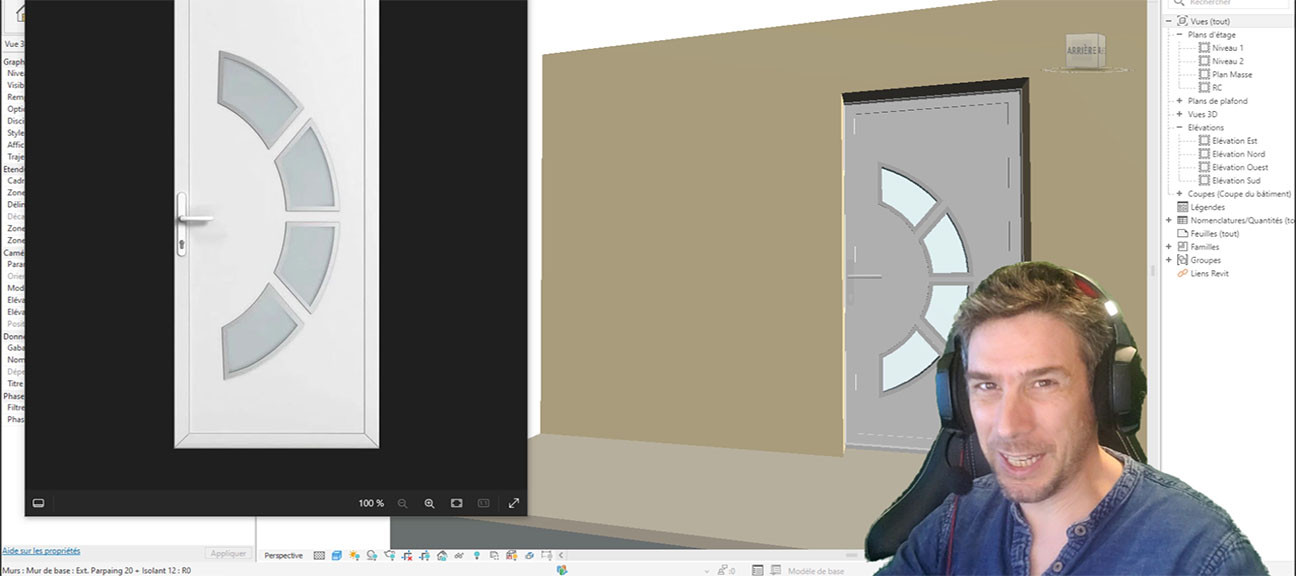1296x576 pixels.
Task: Click the ViewCube in 3D view
Action: click(x=1085, y=52)
